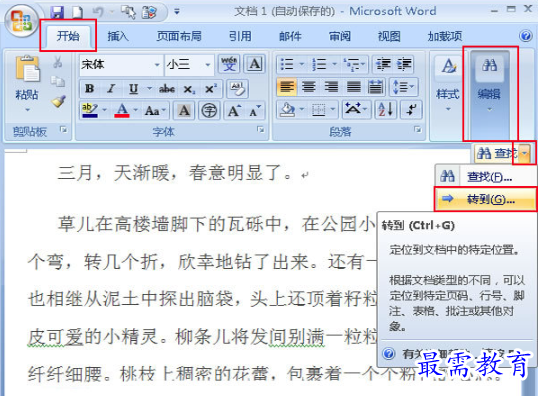
Task: Click the 粘贴 paste button
Action: click(27, 77)
